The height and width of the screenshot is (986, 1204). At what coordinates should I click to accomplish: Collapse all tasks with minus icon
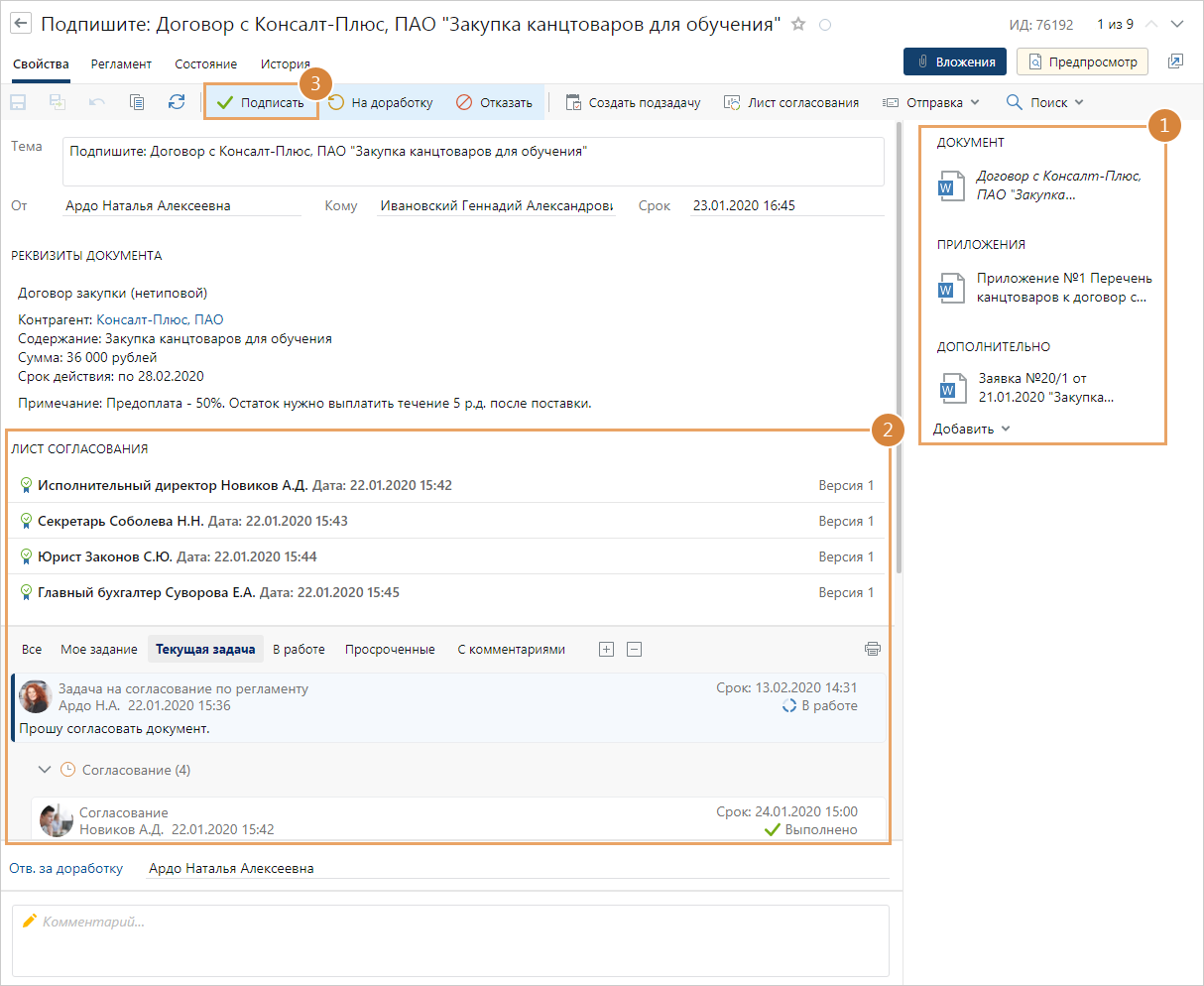point(635,650)
